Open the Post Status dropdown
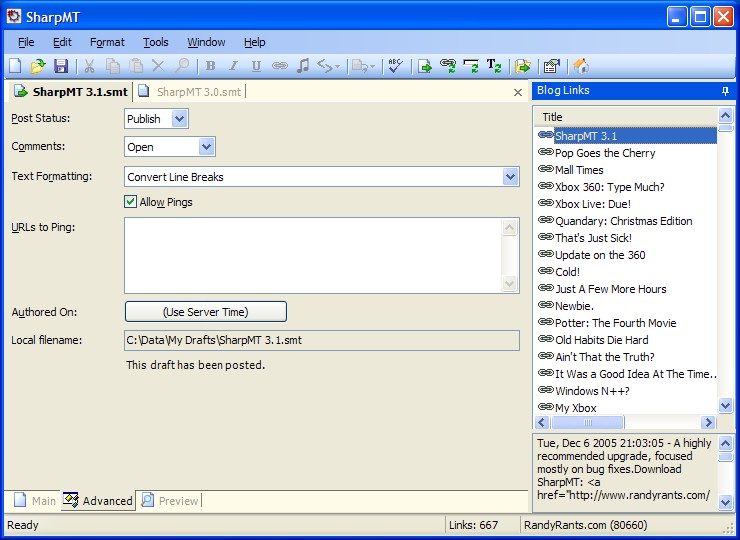This screenshot has height=540, width=740. click(179, 119)
